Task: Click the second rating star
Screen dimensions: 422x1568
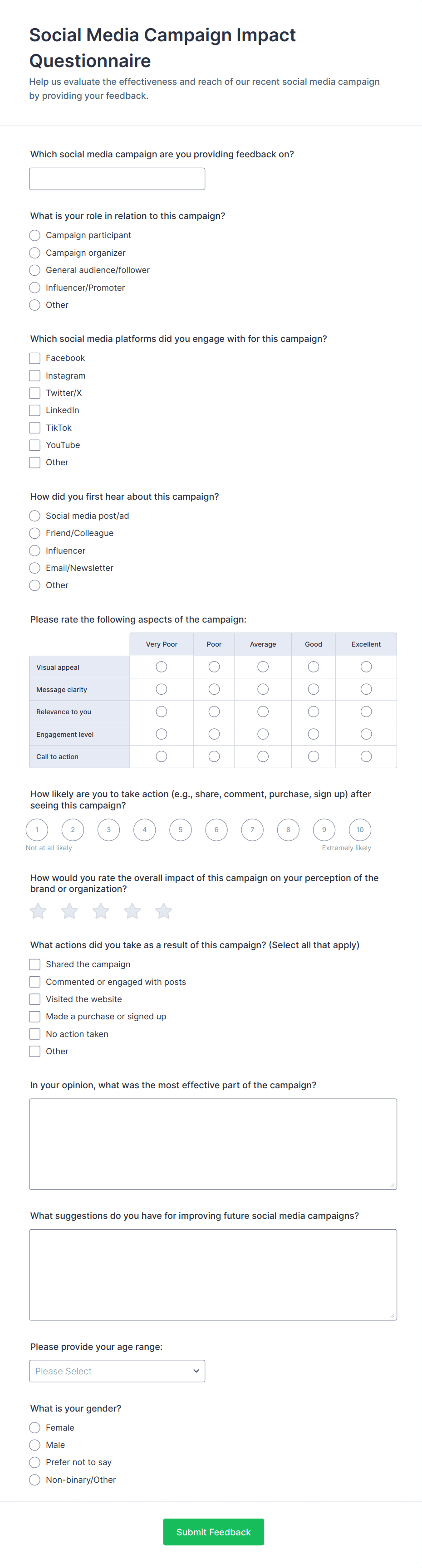Action: pyautogui.click(x=69, y=911)
